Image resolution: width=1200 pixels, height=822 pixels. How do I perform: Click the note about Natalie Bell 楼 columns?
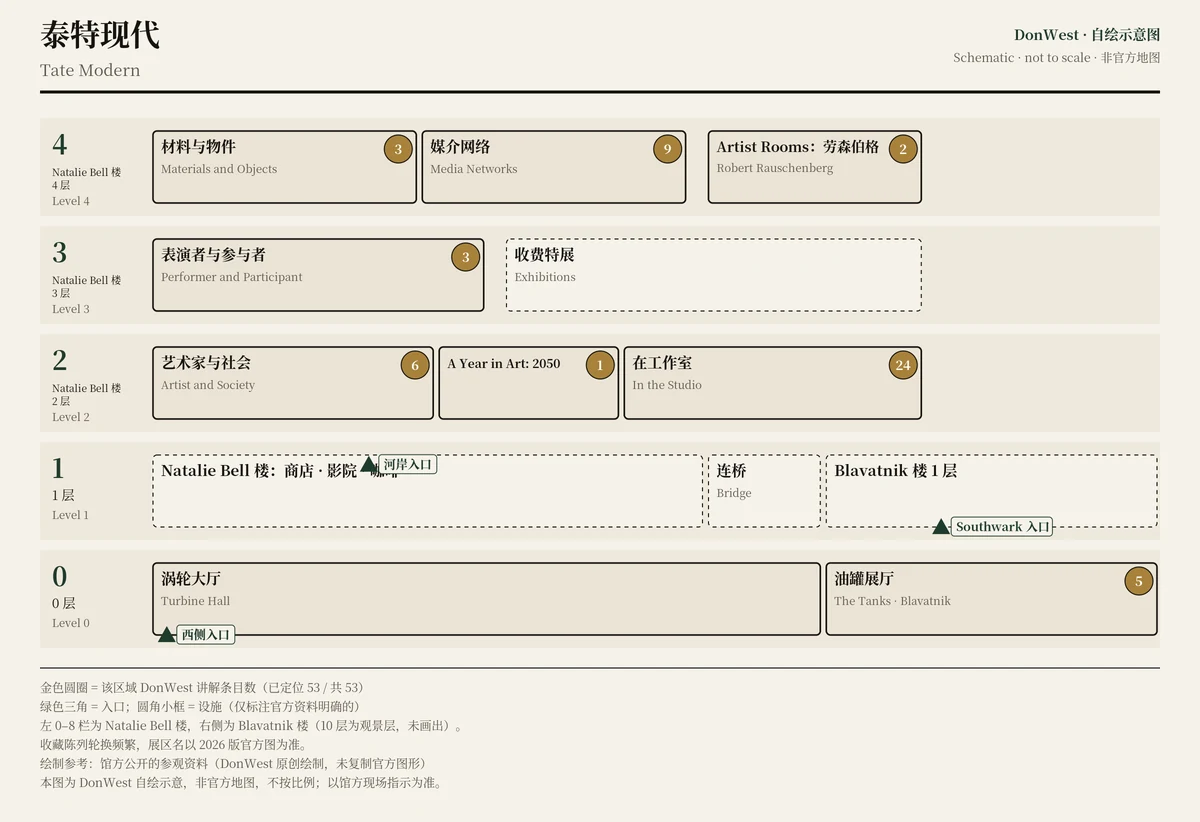251,726
